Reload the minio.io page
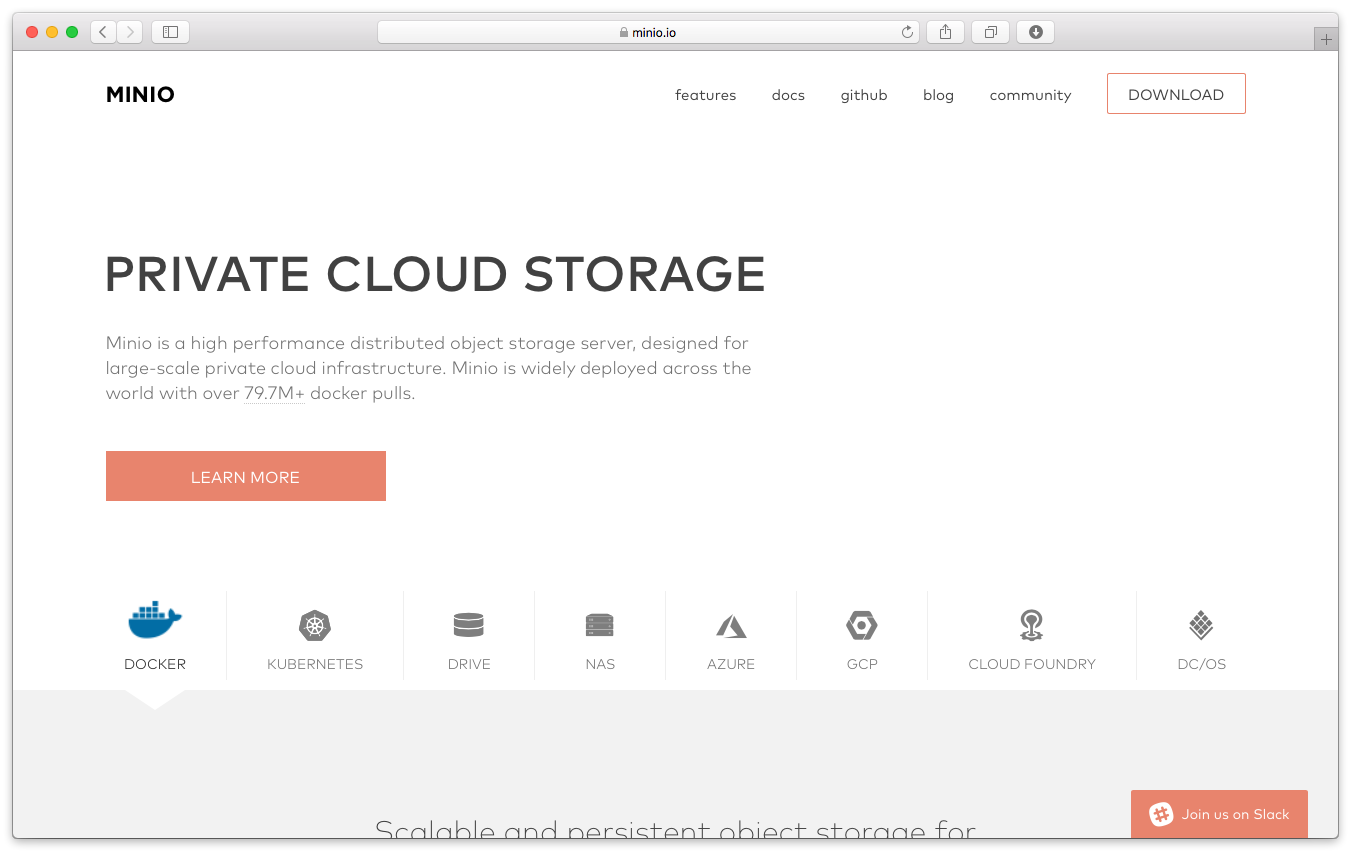 click(907, 32)
